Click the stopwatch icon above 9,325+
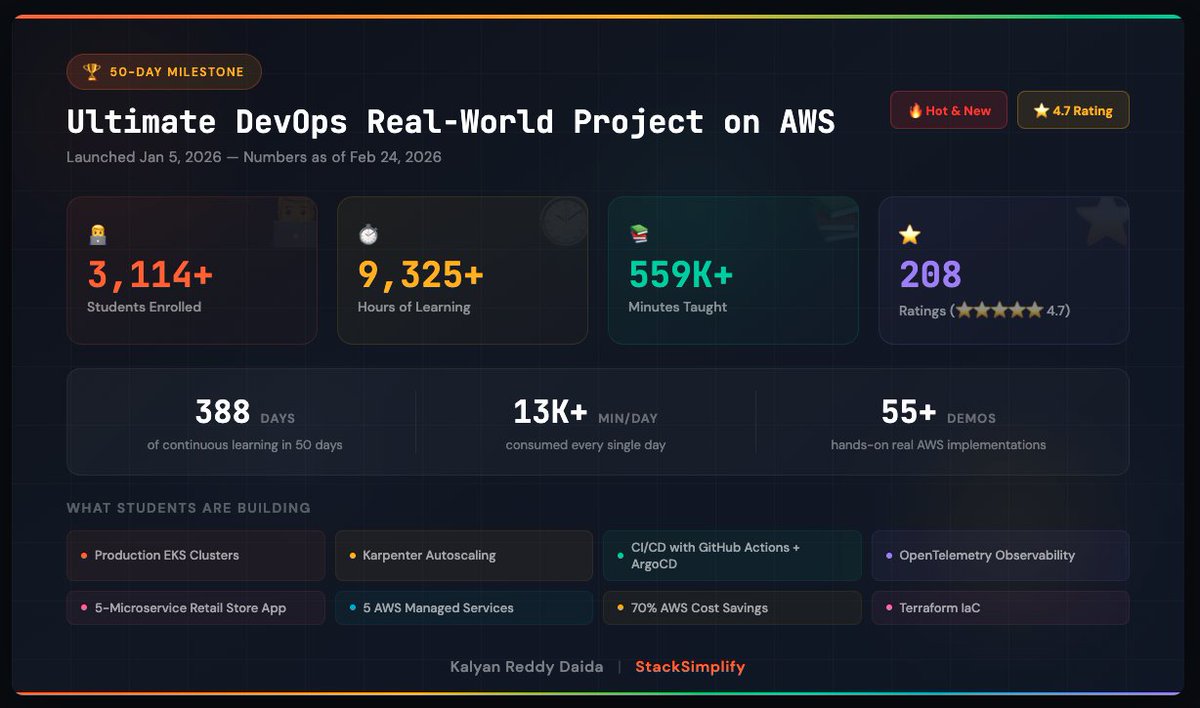 coord(368,235)
